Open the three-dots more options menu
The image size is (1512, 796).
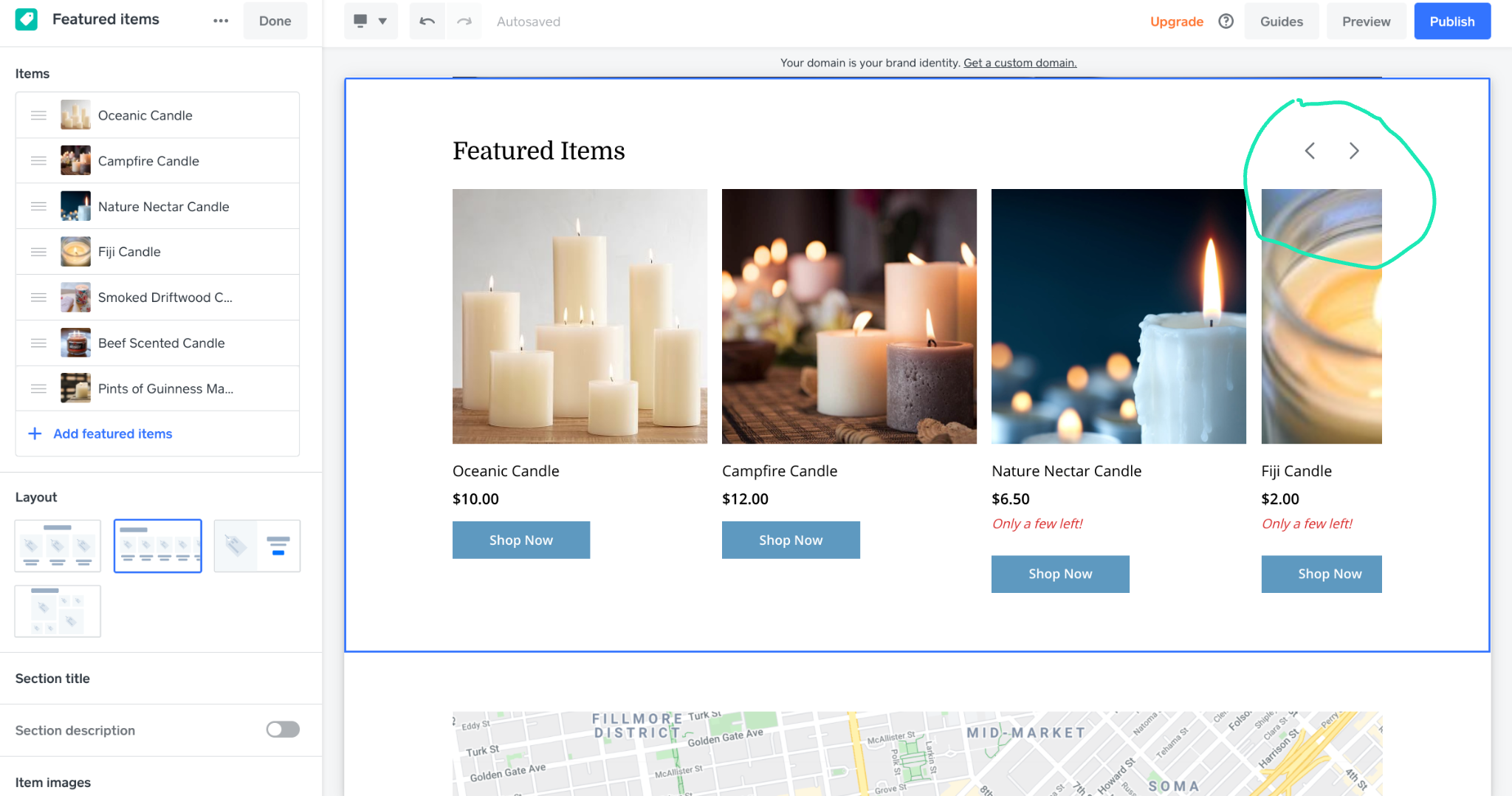pyautogui.click(x=221, y=21)
